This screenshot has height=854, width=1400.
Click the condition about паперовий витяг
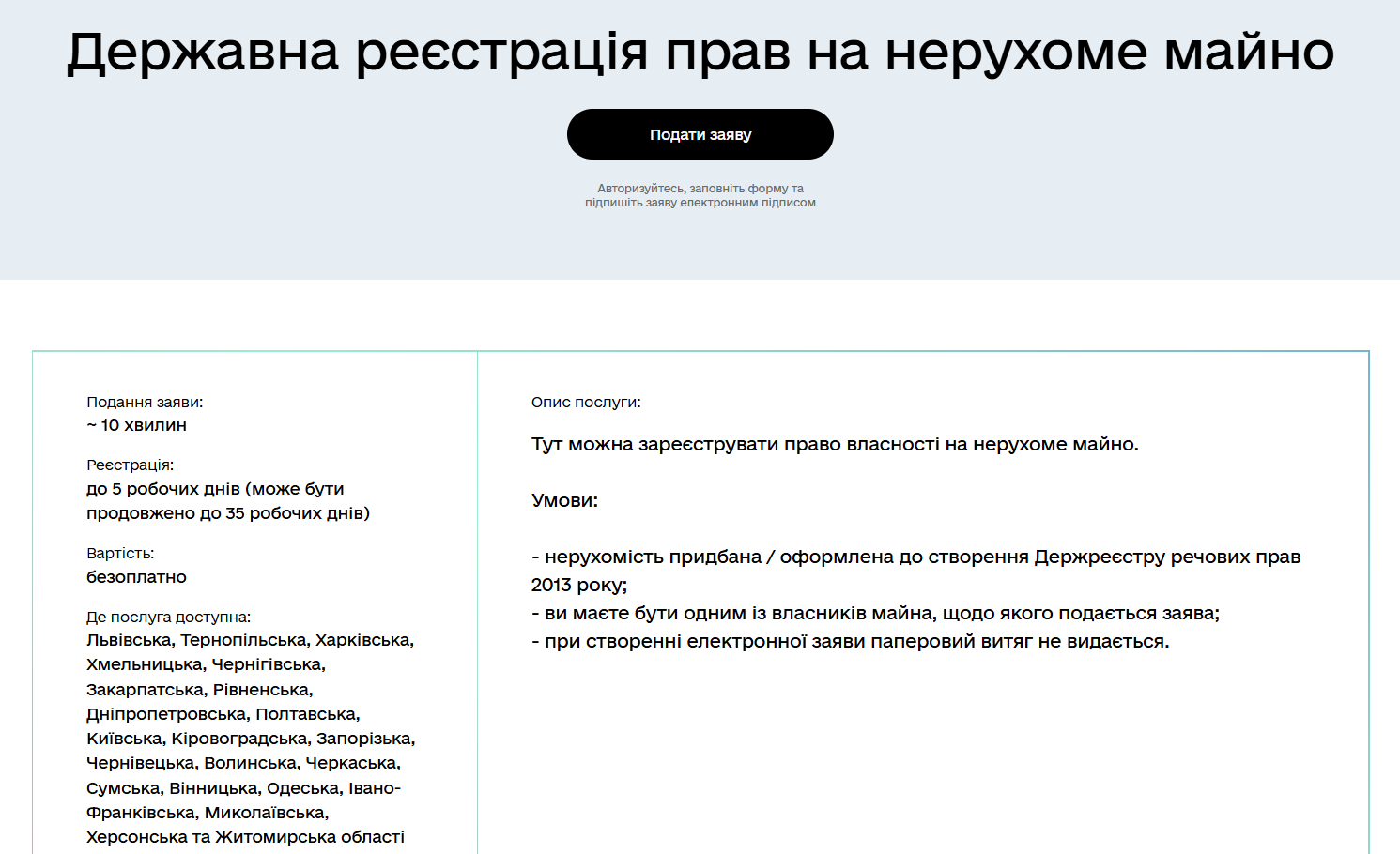tap(850, 641)
